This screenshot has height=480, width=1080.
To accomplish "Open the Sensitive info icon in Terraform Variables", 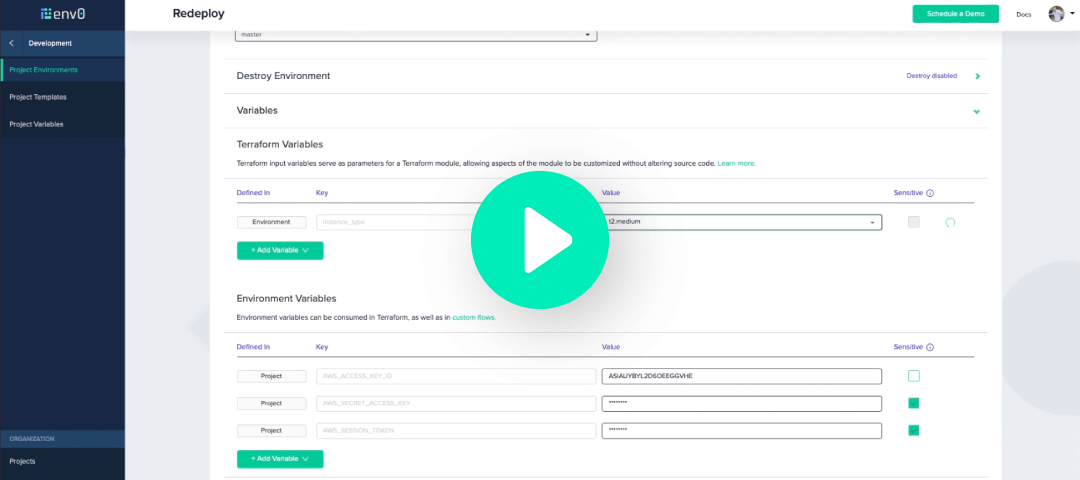I will point(930,194).
